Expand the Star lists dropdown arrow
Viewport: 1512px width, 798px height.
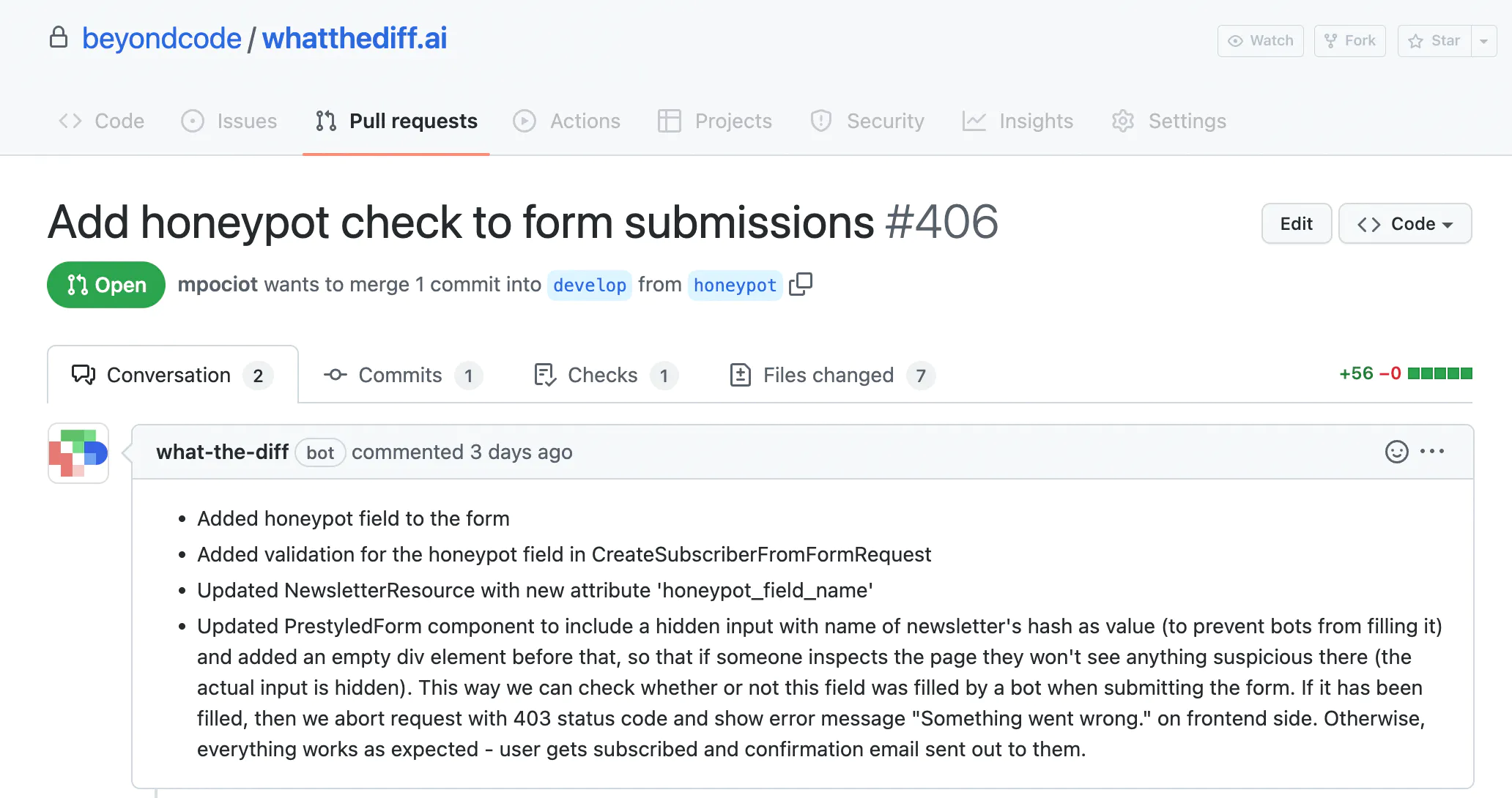point(1484,41)
